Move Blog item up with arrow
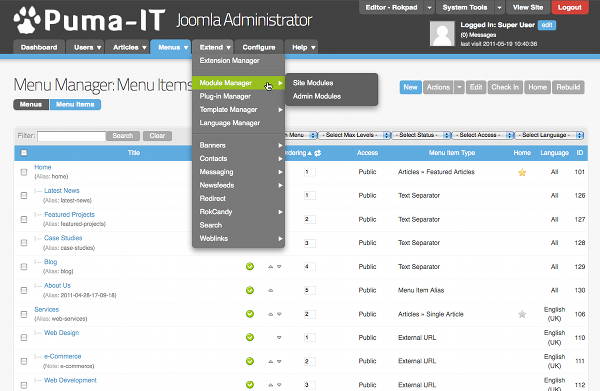 pyautogui.click(x=271, y=267)
